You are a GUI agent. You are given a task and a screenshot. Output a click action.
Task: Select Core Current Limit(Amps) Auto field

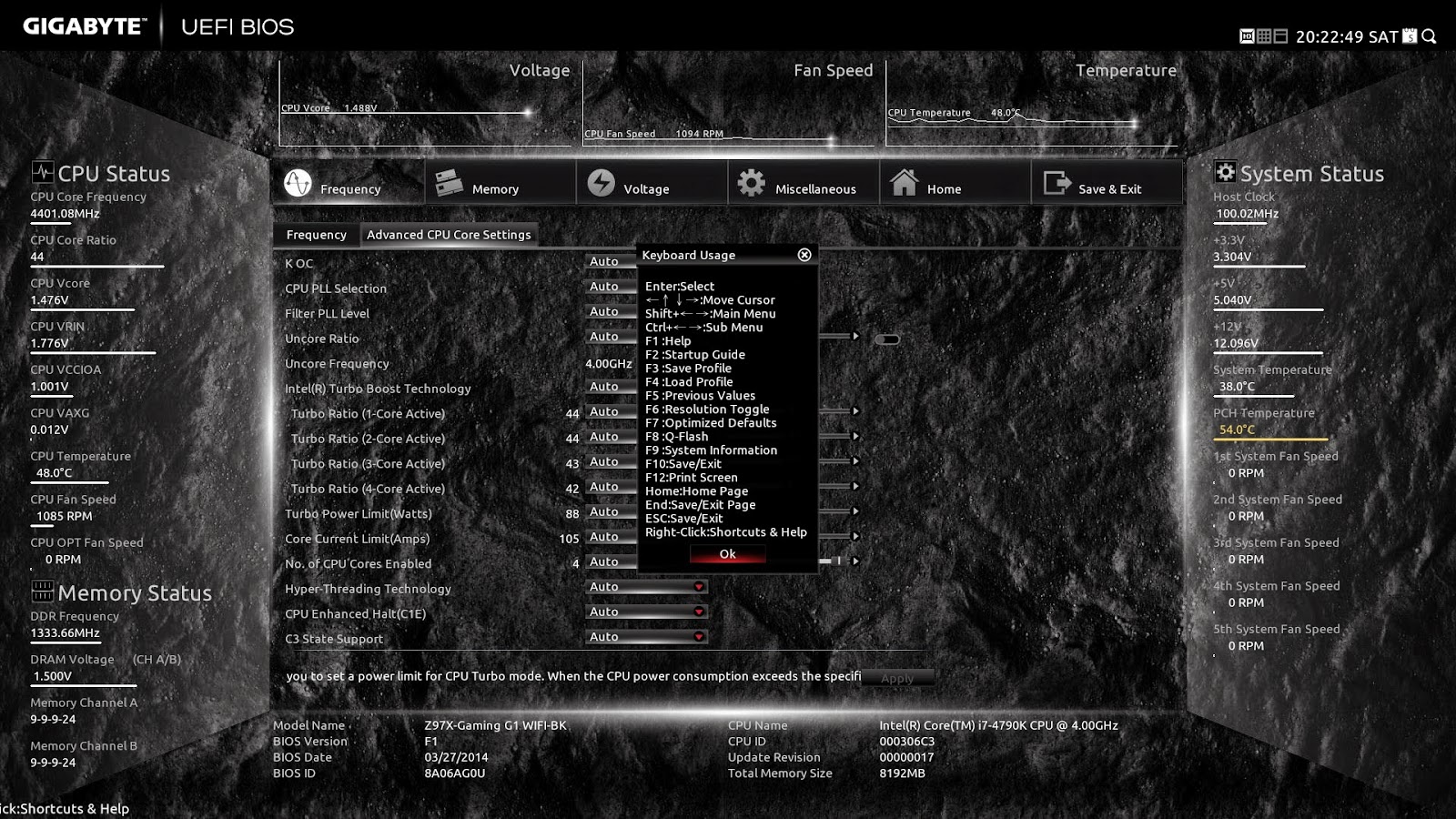click(611, 537)
